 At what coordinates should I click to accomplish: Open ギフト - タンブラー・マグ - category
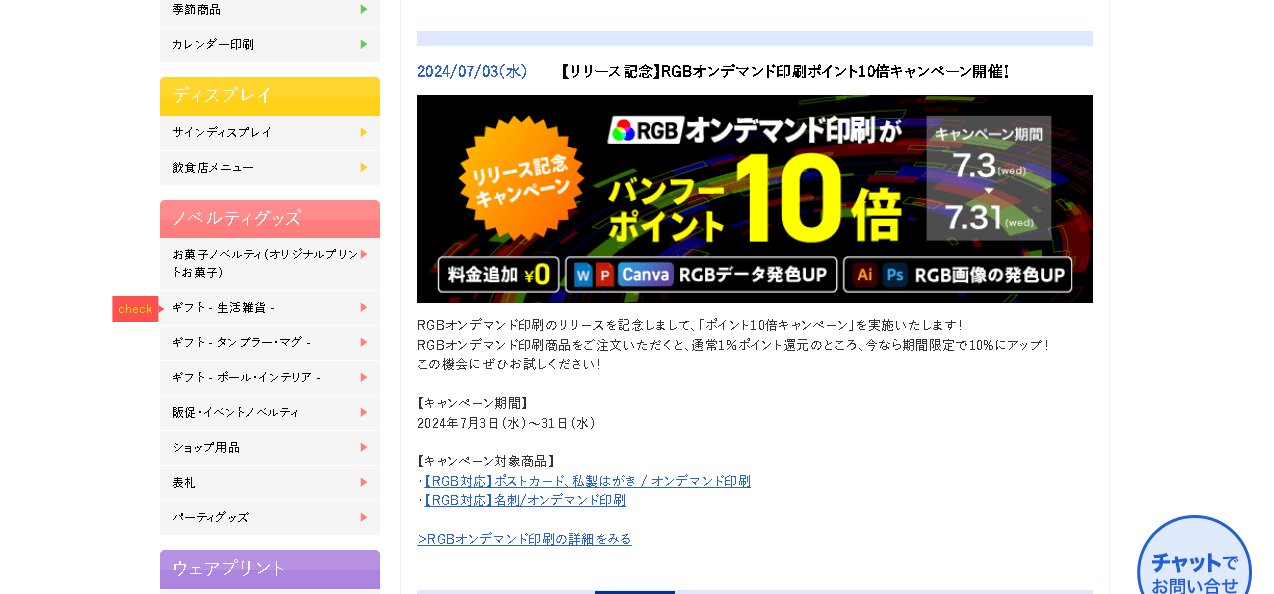coord(270,342)
